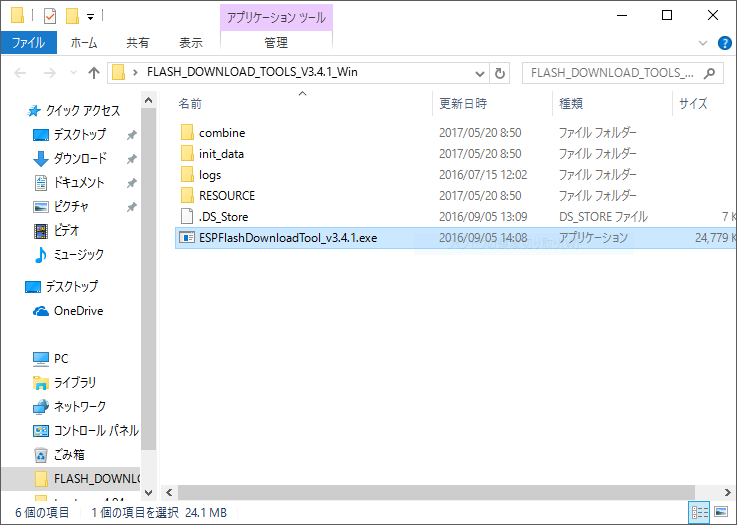Switch to details view icon in status bar
This screenshot has height=525, width=737.
(x=699, y=512)
